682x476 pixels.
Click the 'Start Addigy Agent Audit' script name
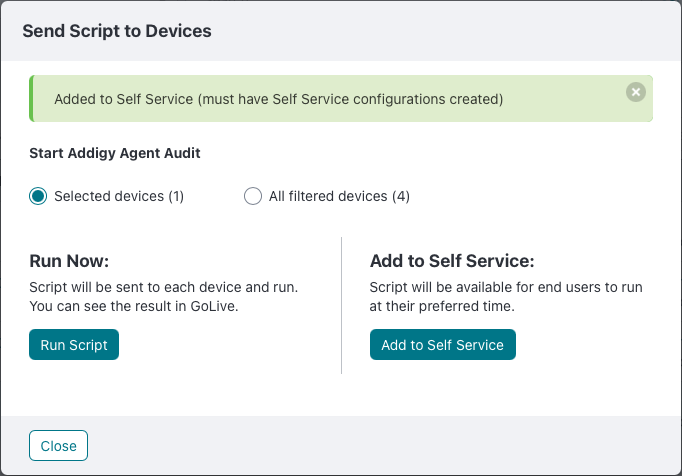point(115,153)
